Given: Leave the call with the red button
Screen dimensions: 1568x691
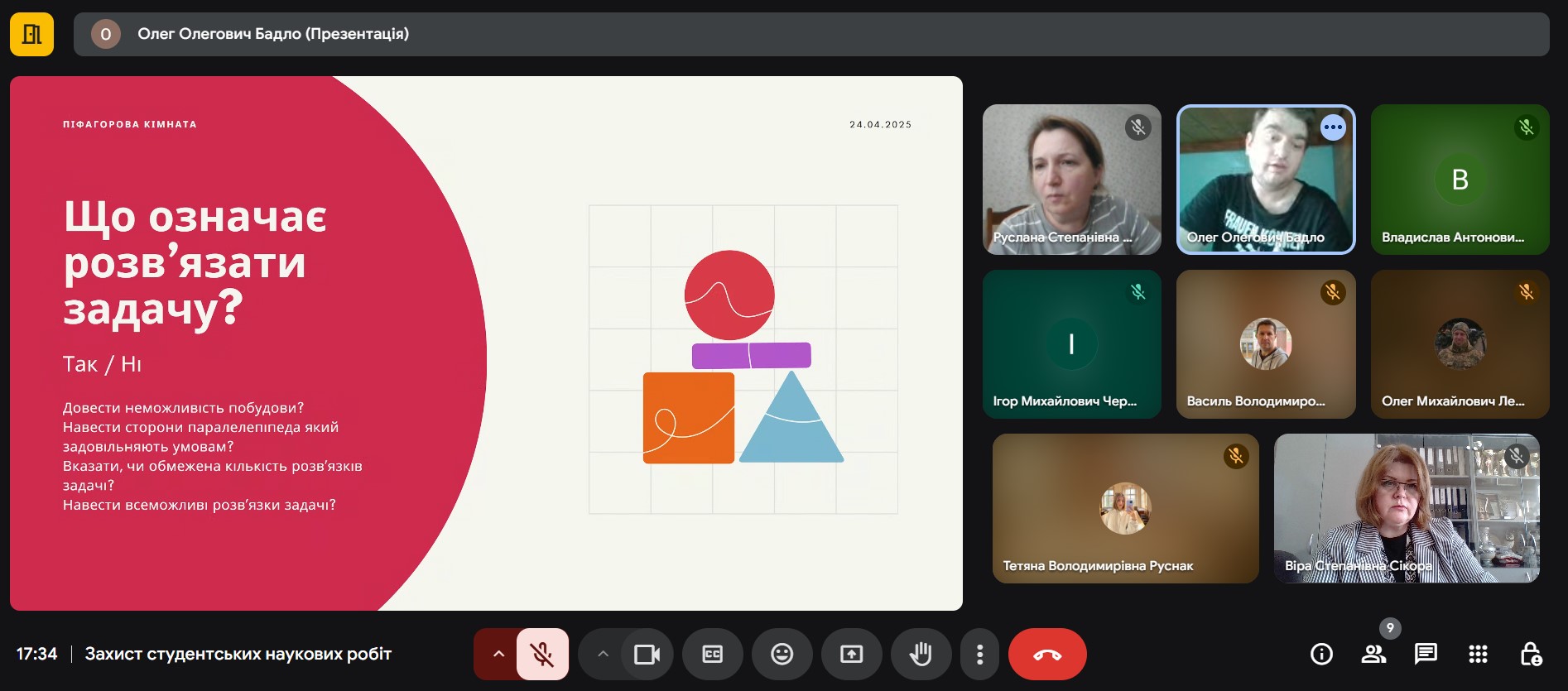Looking at the screenshot, I should tap(1047, 655).
